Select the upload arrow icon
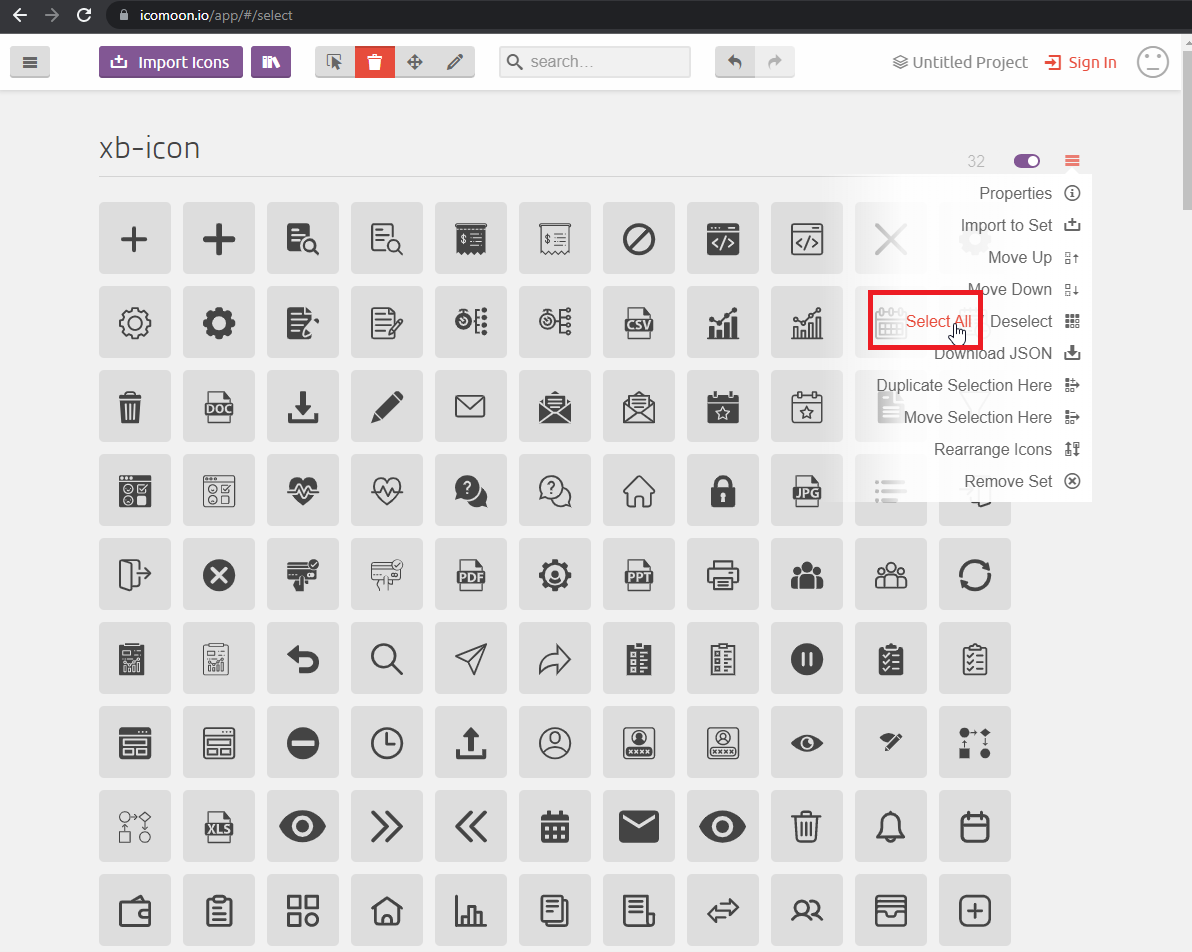1192x952 pixels. point(471,742)
